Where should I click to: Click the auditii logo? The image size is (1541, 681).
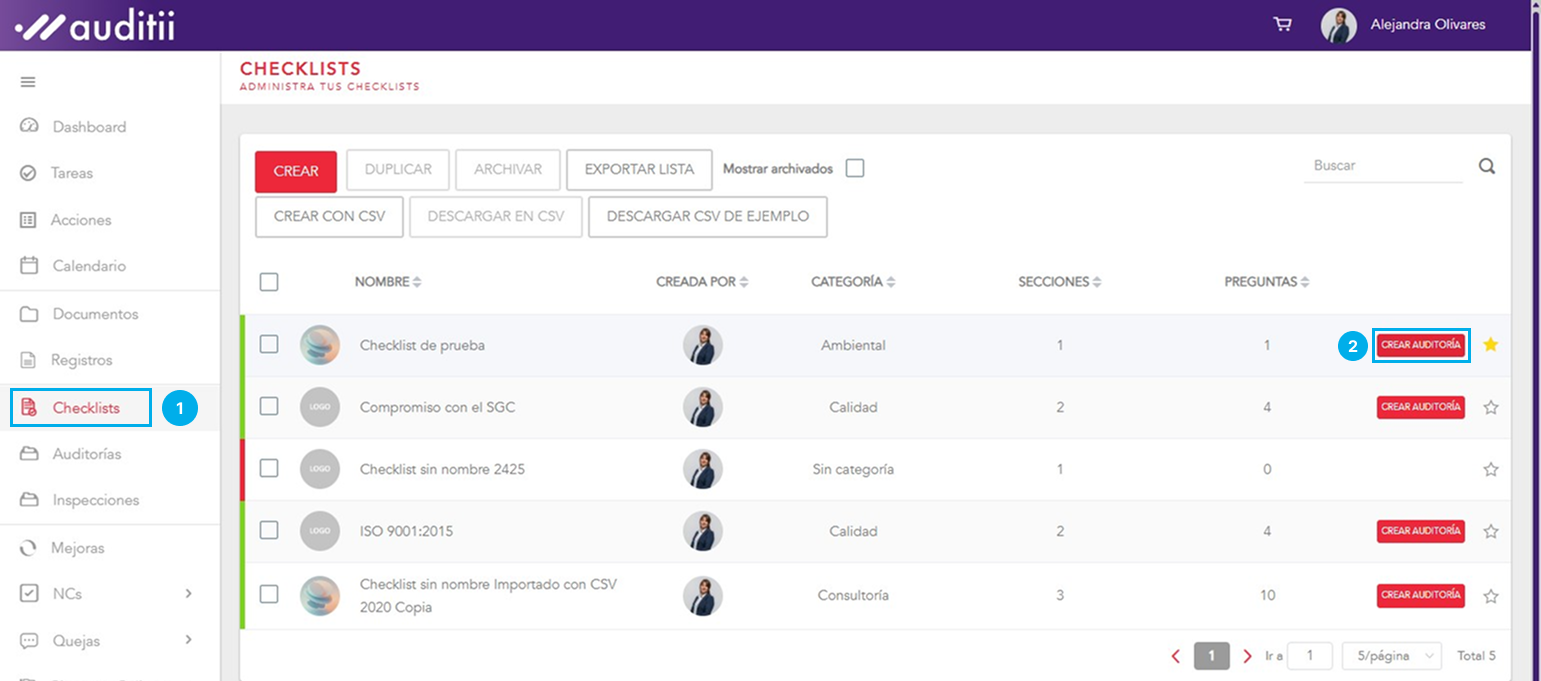(95, 26)
